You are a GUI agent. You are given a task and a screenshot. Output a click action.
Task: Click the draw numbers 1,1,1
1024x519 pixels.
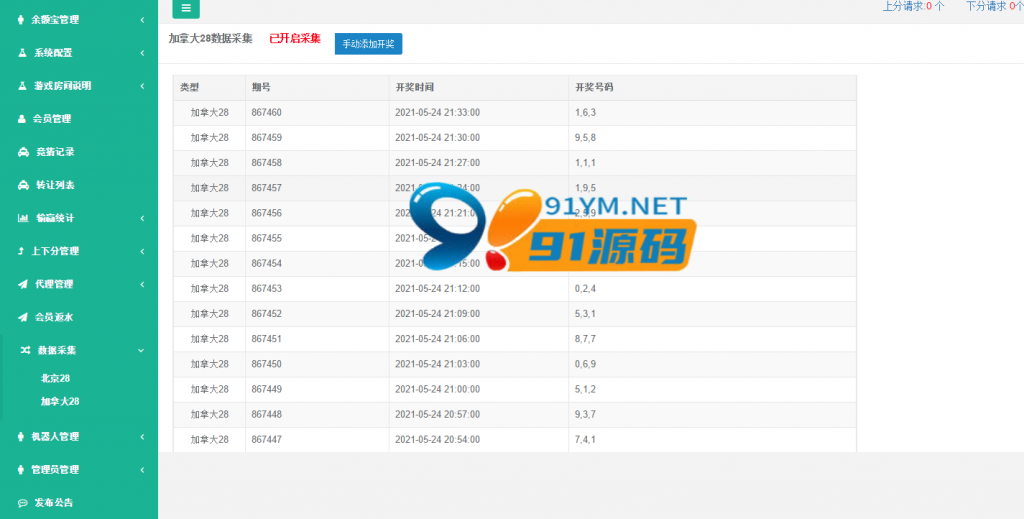[585, 163]
